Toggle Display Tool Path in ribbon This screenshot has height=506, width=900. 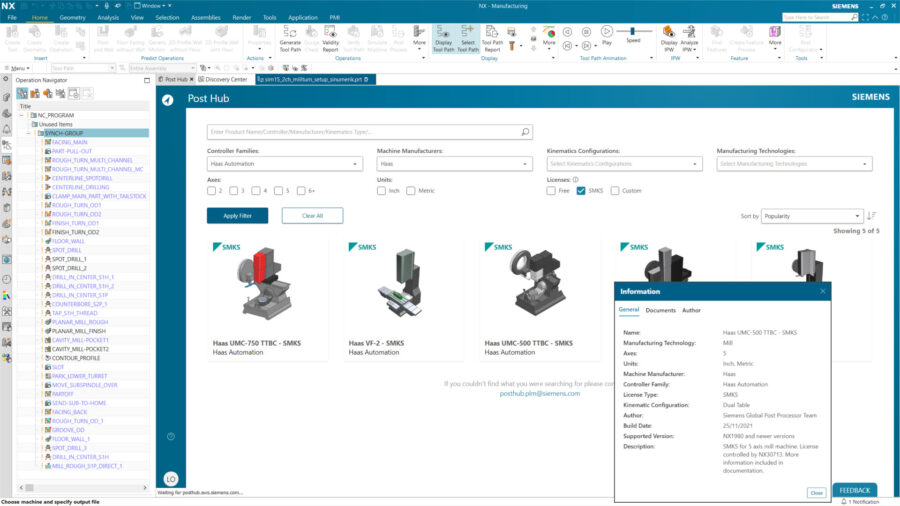(442, 37)
